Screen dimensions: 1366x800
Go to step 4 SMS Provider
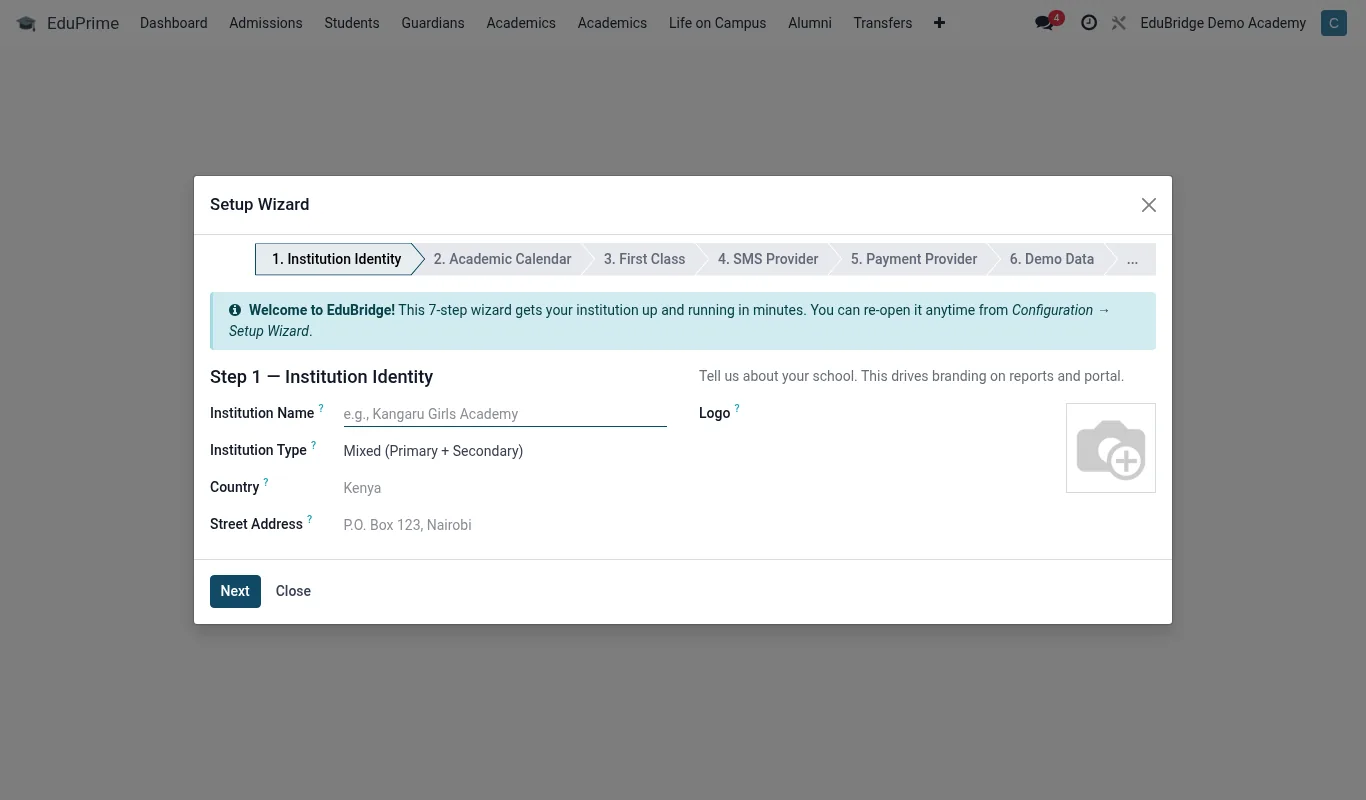[x=768, y=259]
